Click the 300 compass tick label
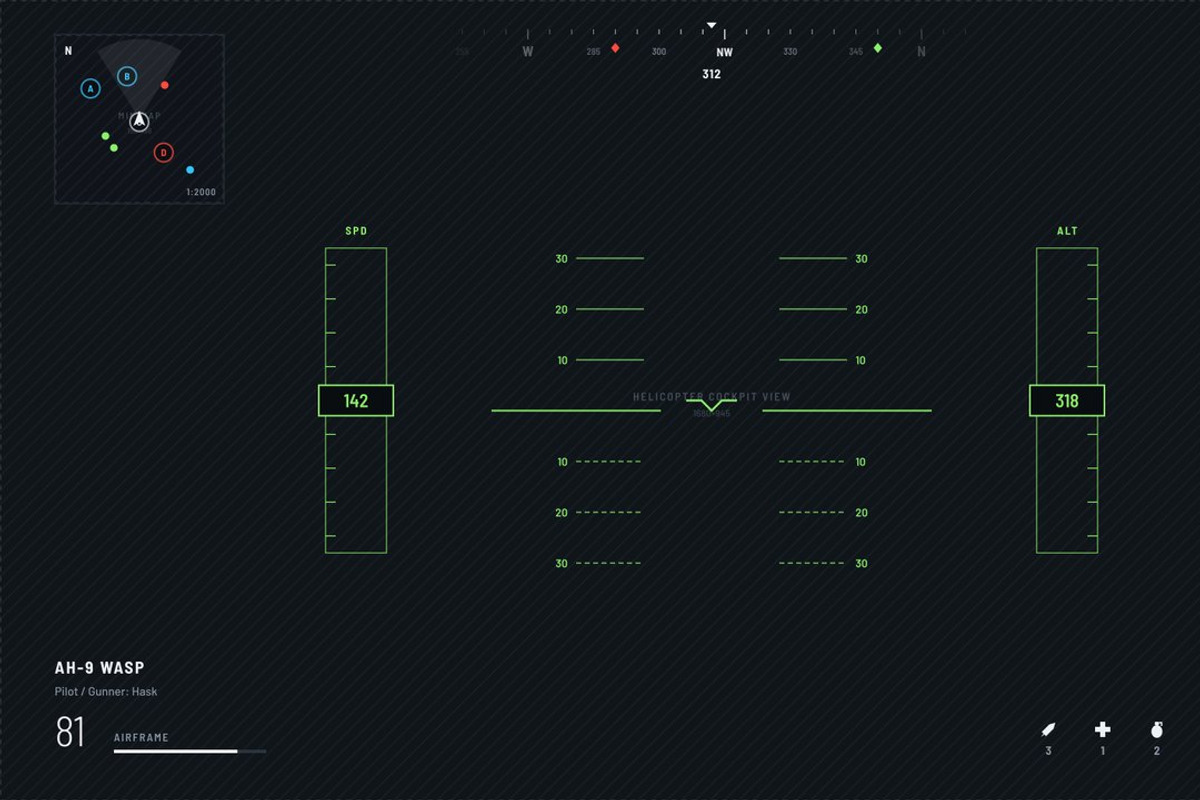 tap(659, 52)
